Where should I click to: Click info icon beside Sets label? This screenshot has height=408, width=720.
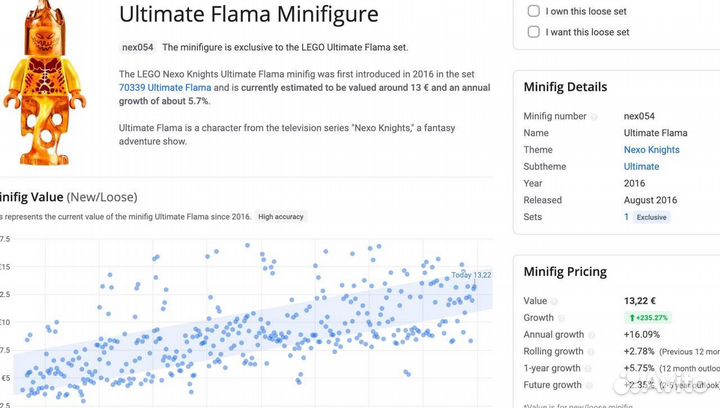(549, 217)
